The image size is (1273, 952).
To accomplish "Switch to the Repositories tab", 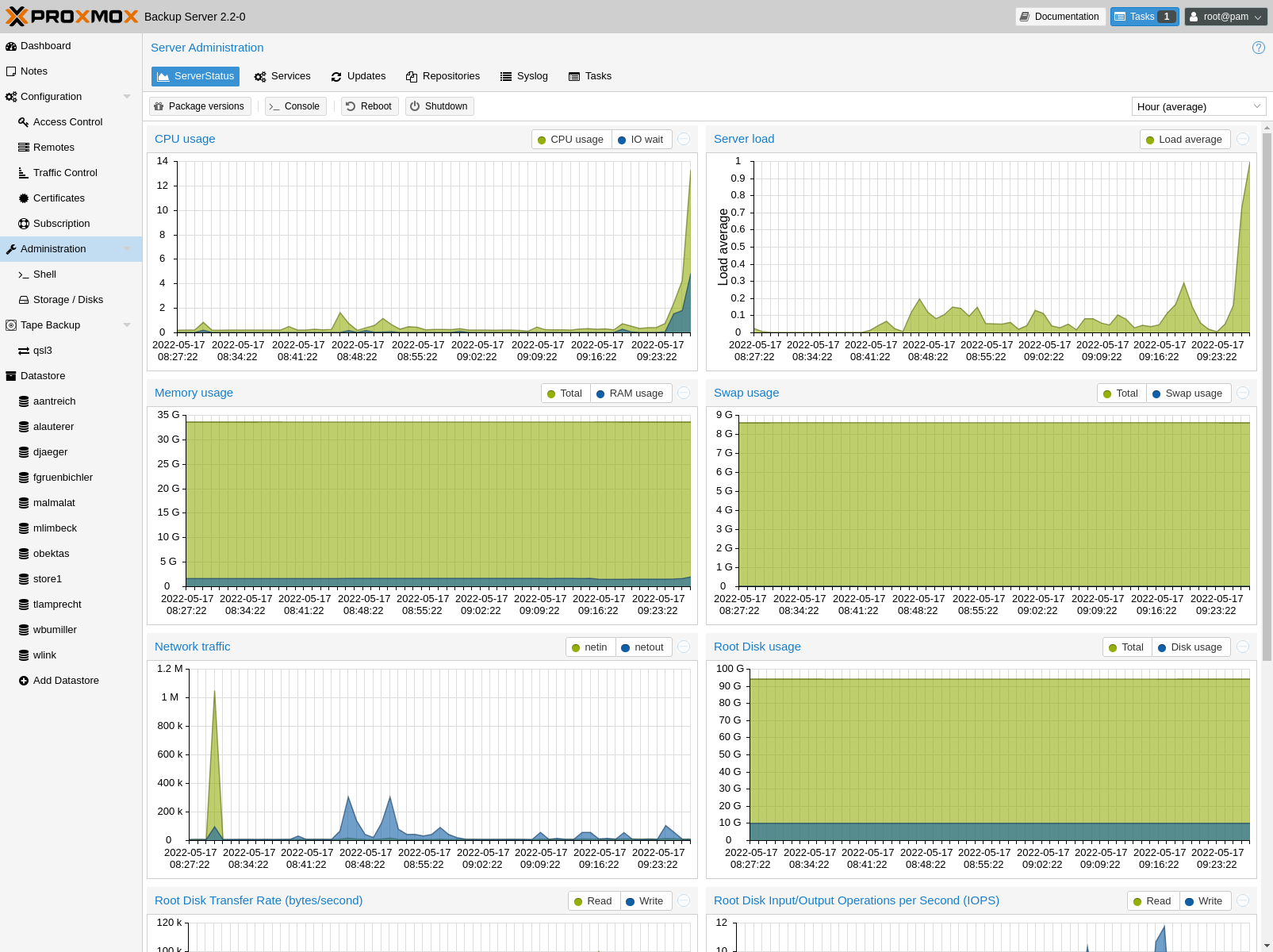I will point(443,76).
